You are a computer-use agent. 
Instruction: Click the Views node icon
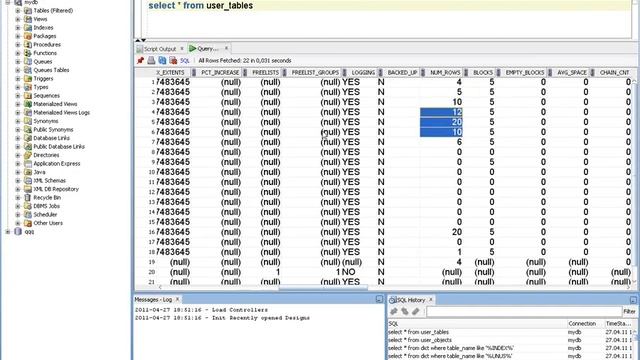pos(28,19)
